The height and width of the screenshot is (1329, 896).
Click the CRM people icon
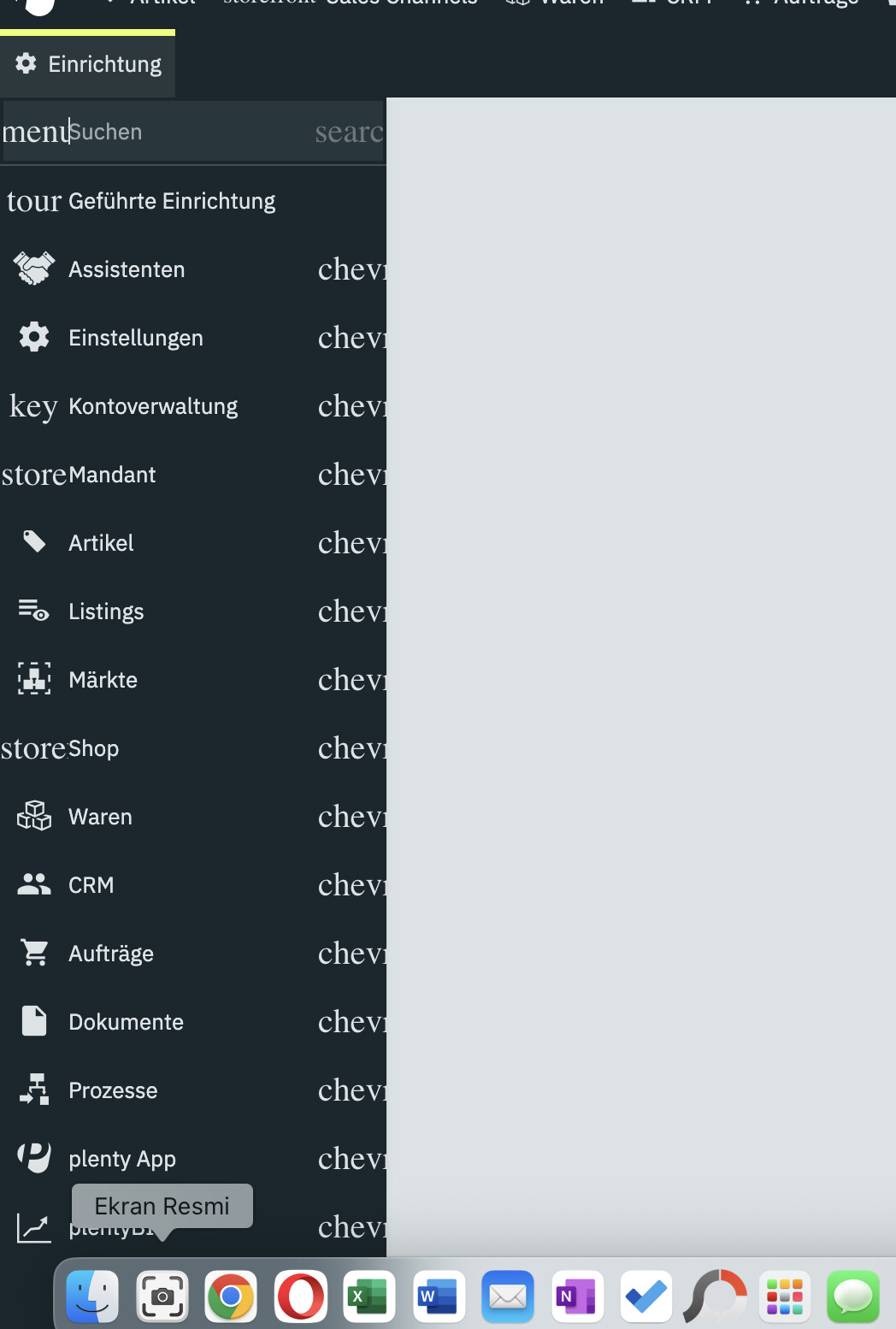coord(34,884)
